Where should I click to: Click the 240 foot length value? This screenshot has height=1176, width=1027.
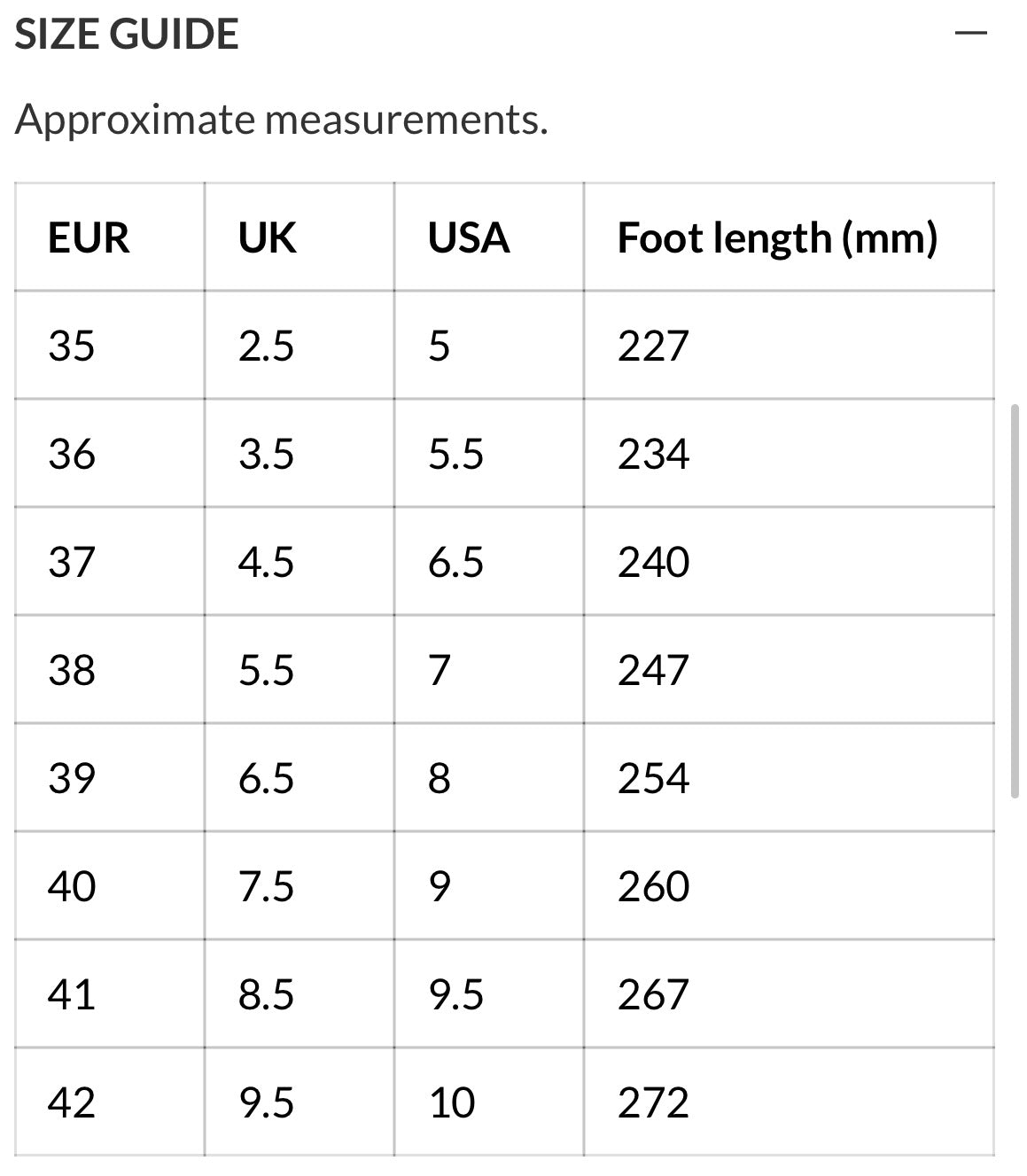tap(653, 562)
